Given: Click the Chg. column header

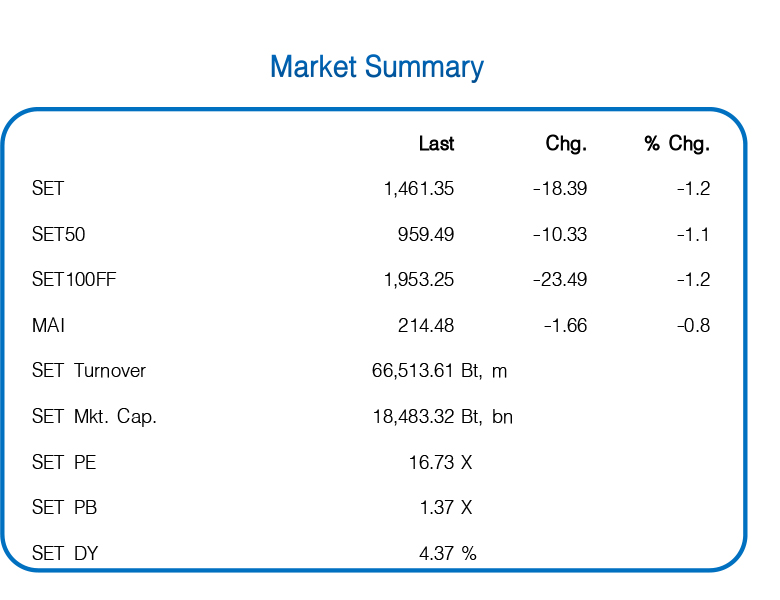Looking at the screenshot, I should click(x=566, y=144).
